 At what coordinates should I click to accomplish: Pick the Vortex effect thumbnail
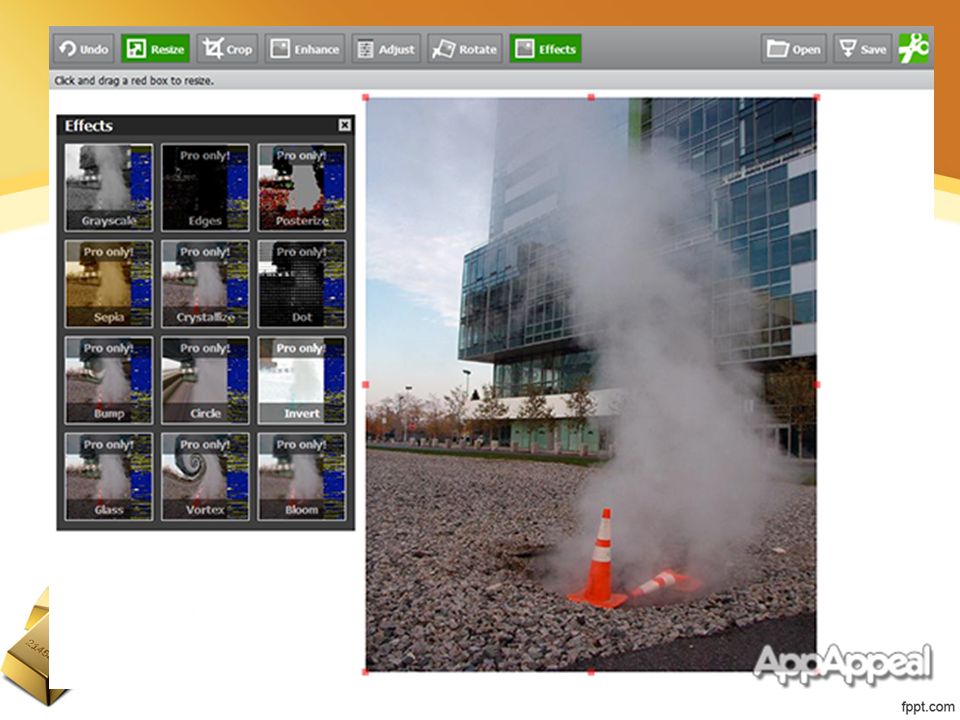point(205,476)
